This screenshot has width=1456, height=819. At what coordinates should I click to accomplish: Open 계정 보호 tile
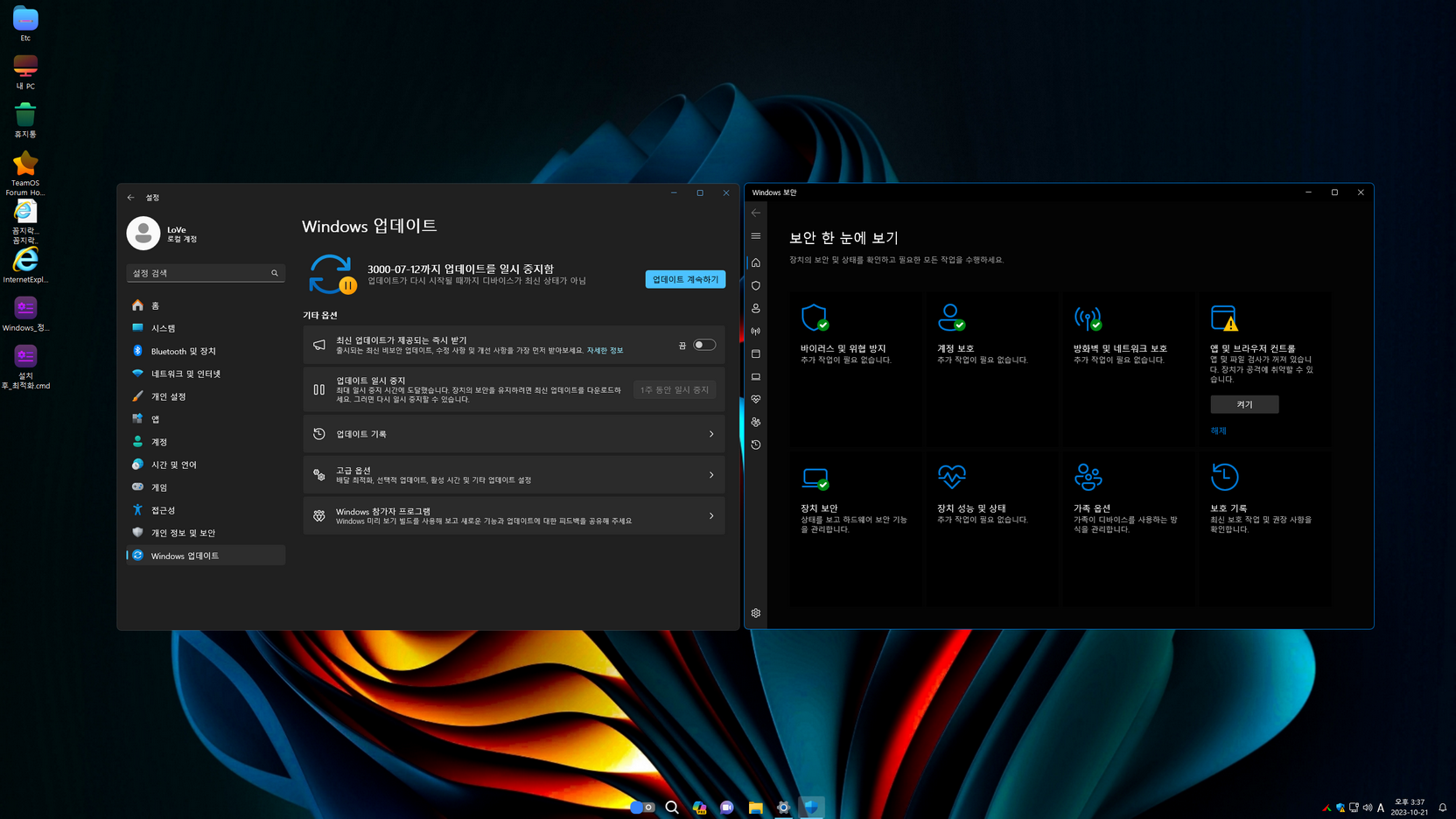click(991, 368)
